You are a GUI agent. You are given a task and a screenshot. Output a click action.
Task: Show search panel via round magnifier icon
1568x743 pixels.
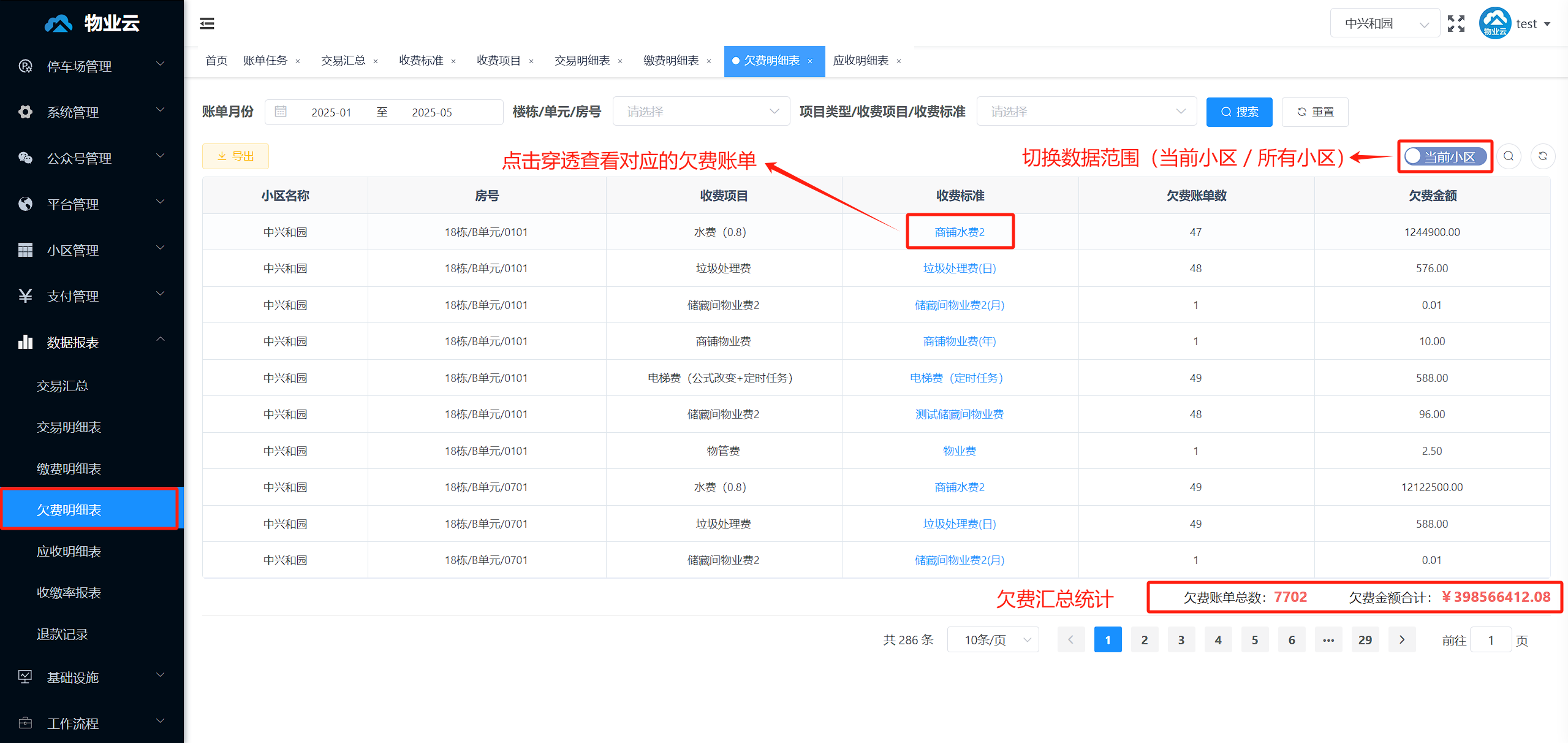tap(1509, 156)
